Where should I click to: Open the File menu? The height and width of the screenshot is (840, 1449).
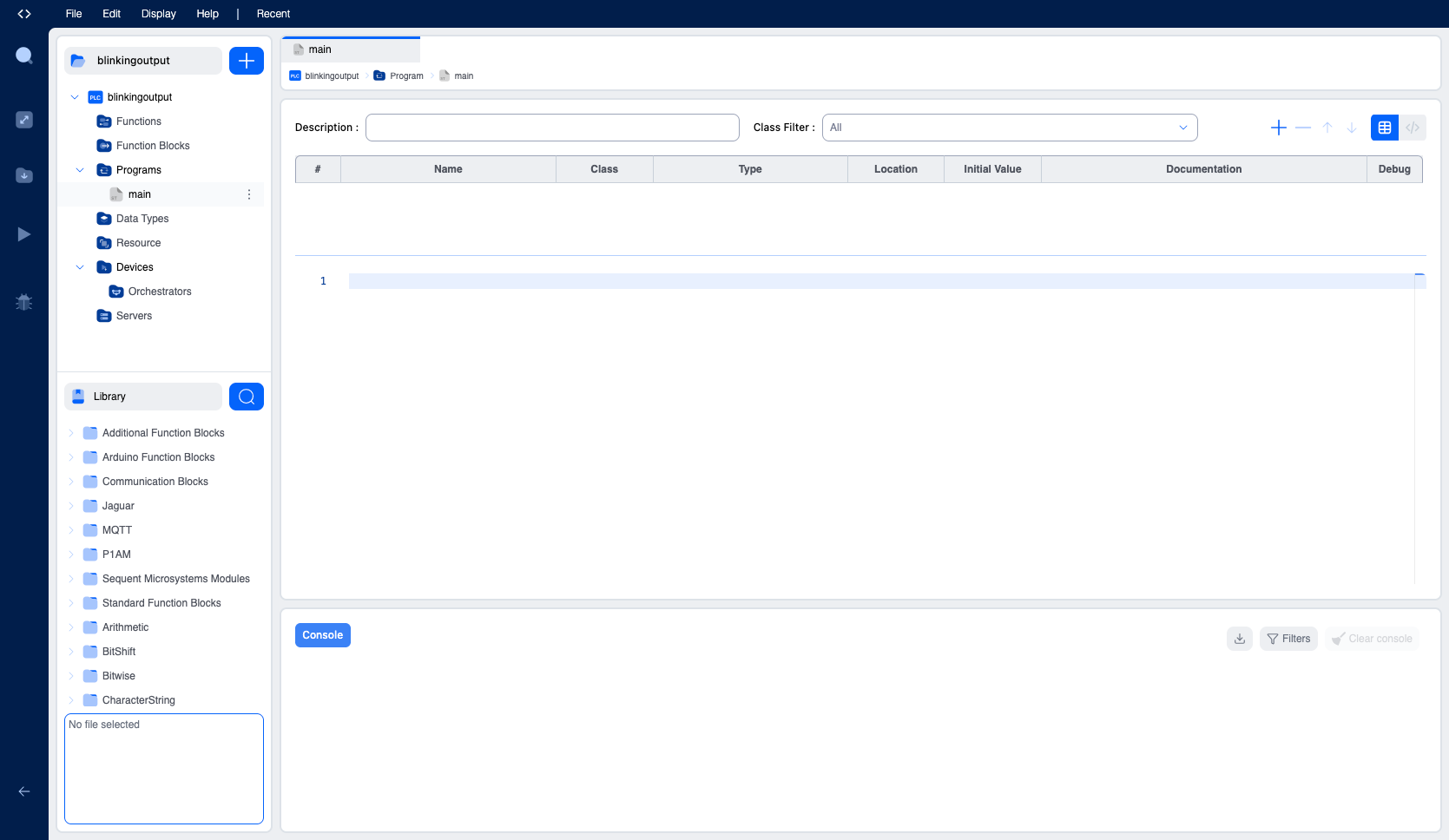point(74,14)
